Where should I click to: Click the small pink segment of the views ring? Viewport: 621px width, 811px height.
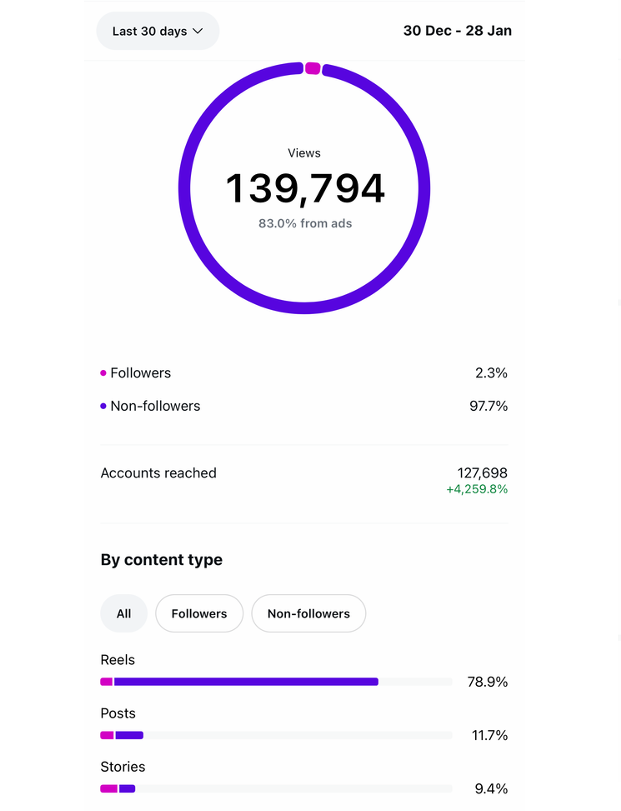tap(313, 68)
